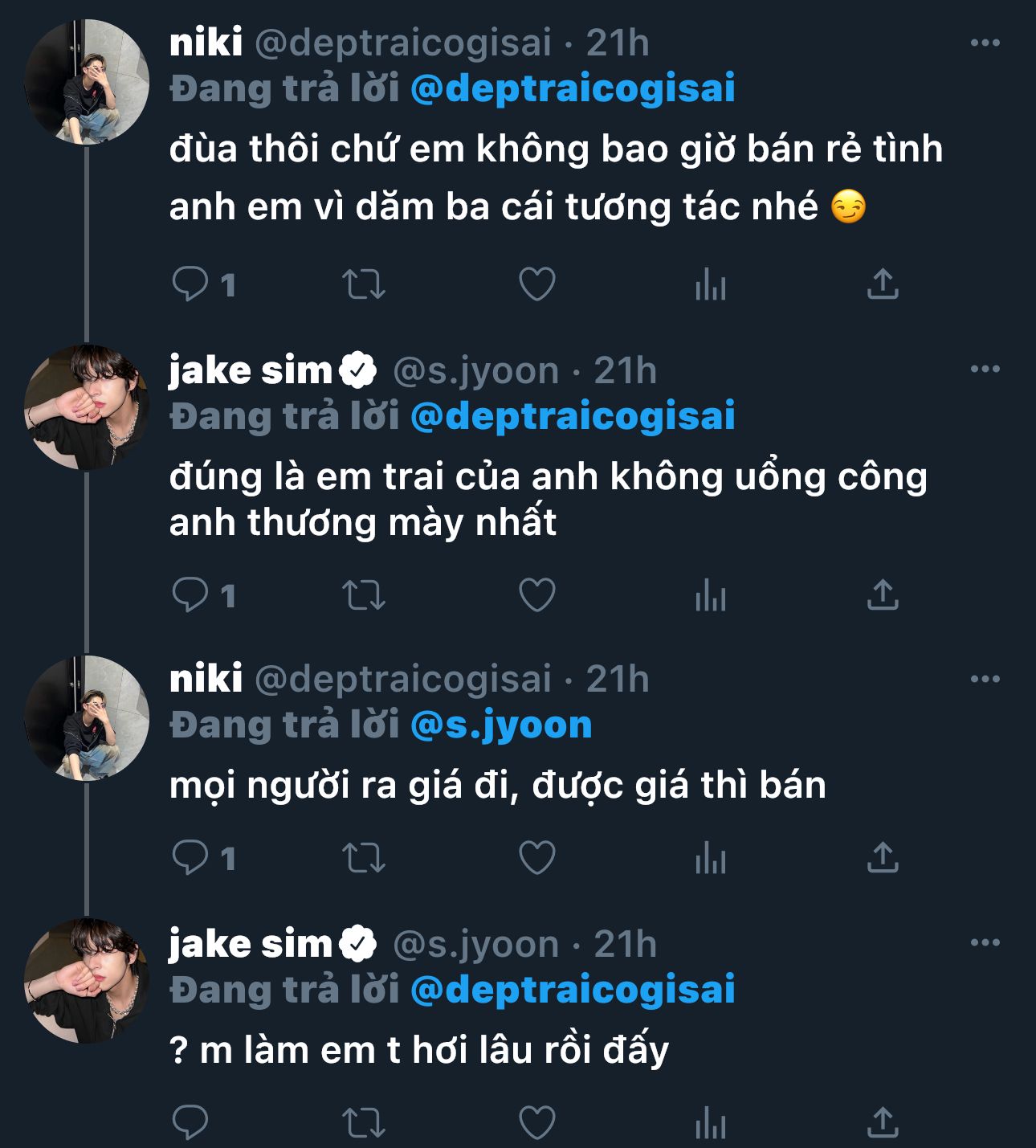Viewport: 1036px width, 1148px height.
Task: Open jake sim's display name on first reply
Action: coord(251,370)
